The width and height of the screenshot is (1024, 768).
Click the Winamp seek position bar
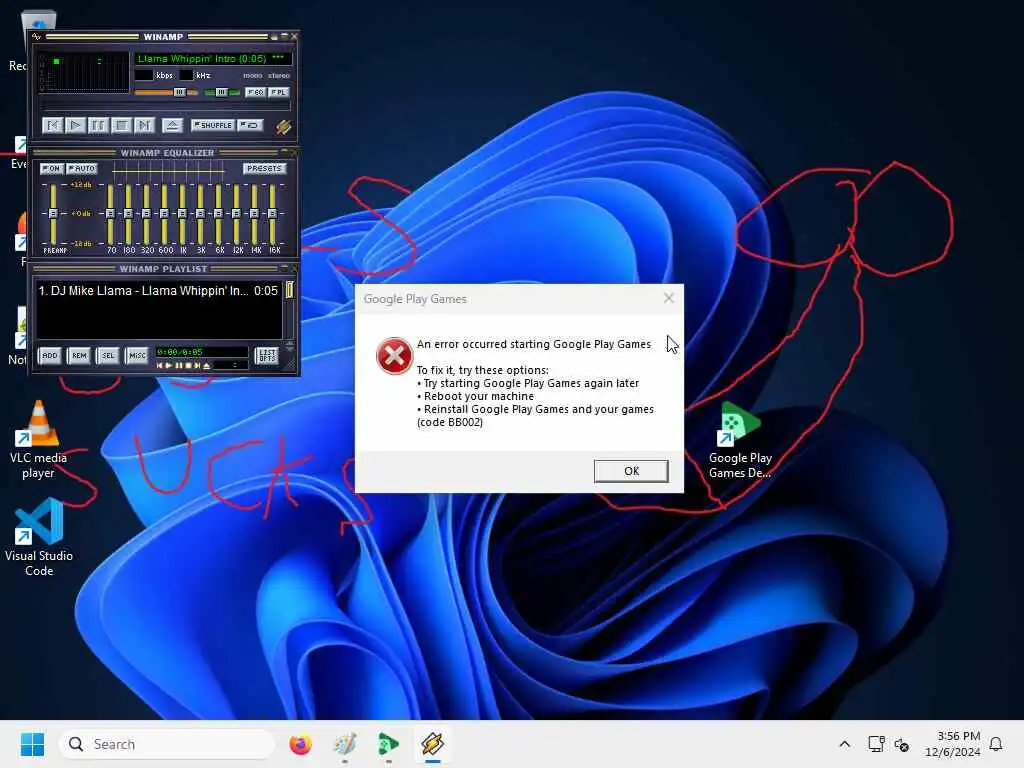[x=166, y=105]
